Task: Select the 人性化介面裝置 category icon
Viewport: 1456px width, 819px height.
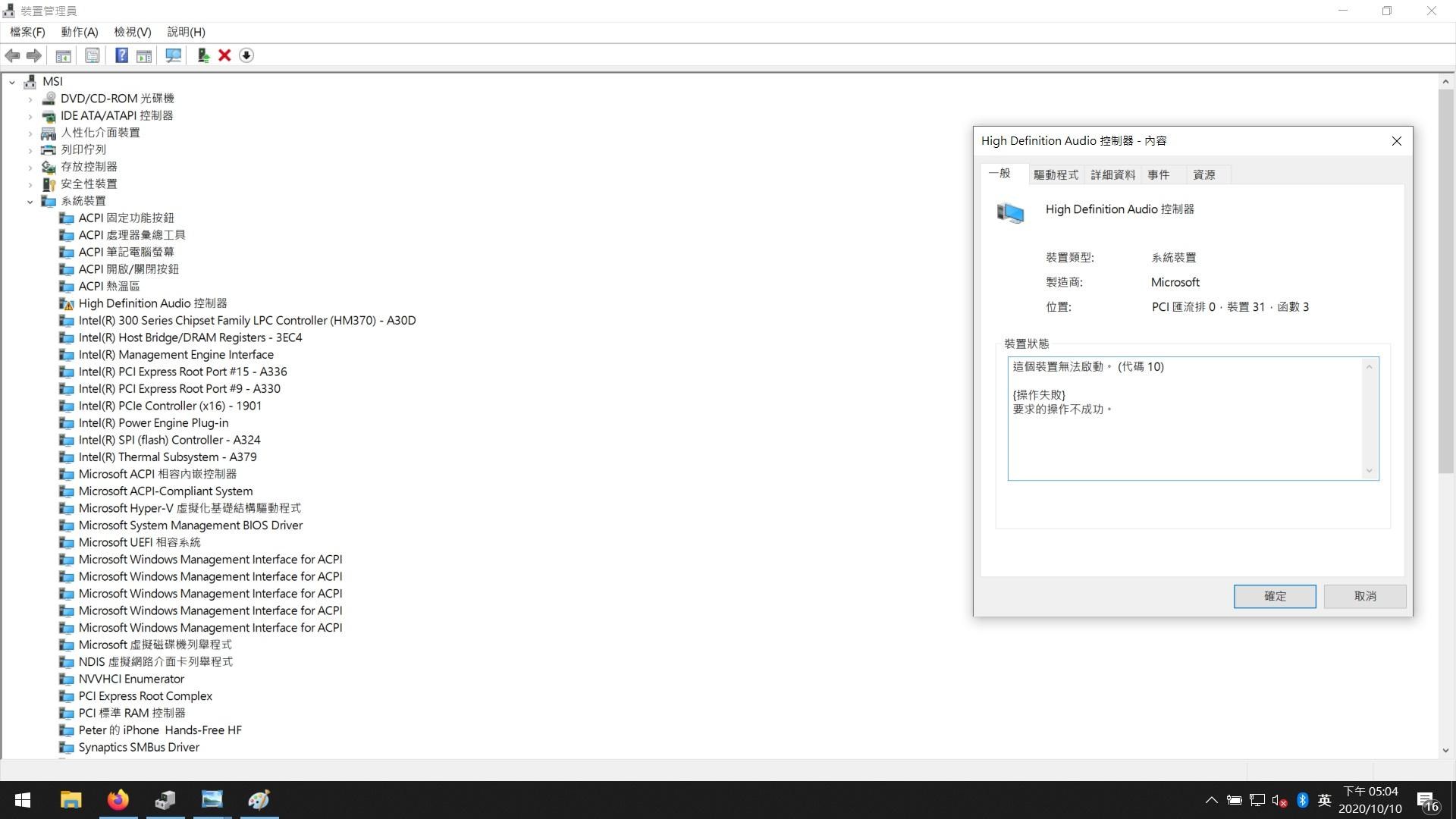Action: (x=49, y=133)
